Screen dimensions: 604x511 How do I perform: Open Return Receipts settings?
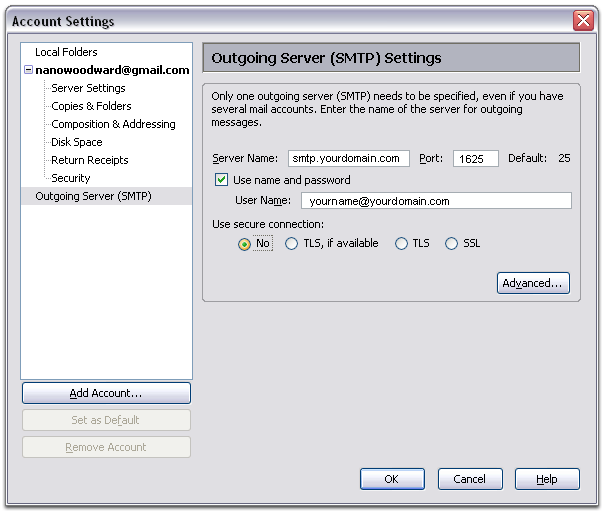[x=90, y=160]
